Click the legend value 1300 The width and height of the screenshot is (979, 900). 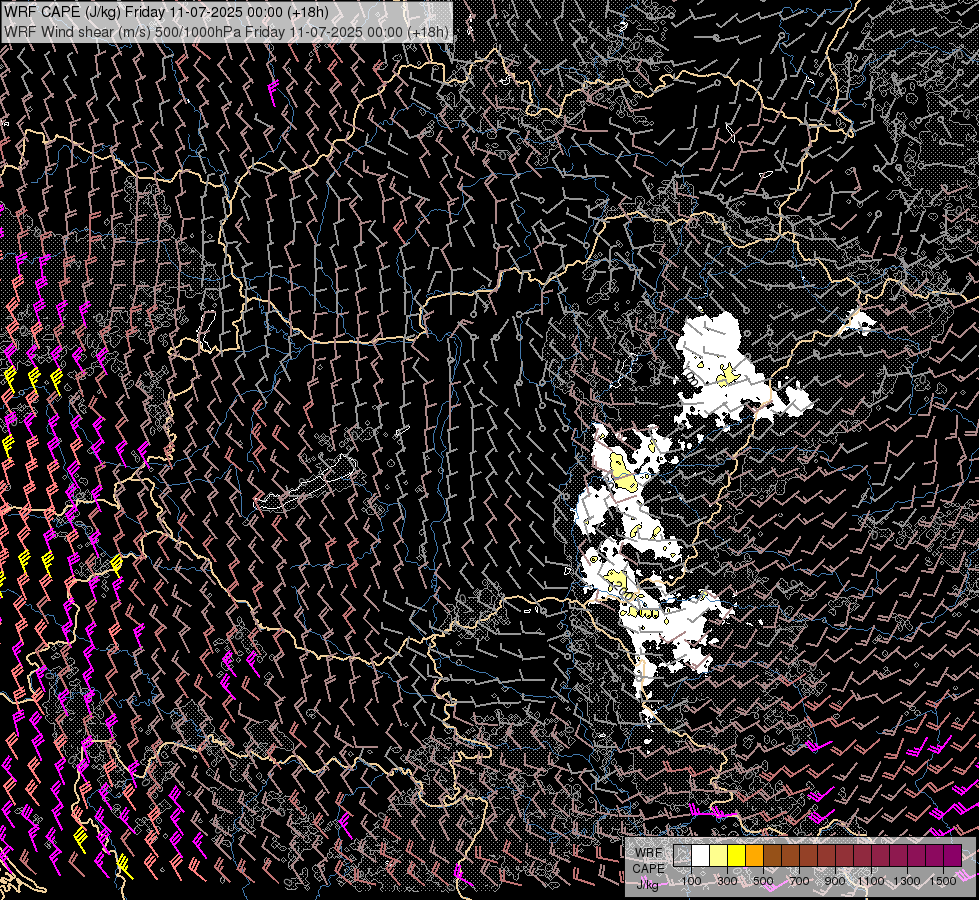coord(907,881)
